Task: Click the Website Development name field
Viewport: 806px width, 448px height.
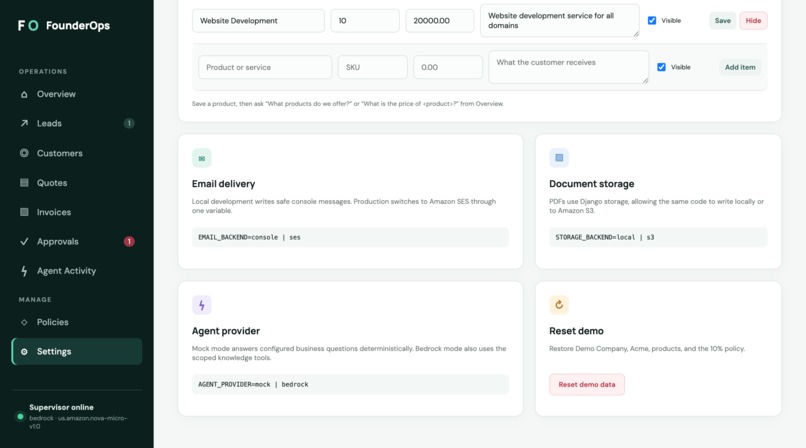Action: (x=258, y=21)
